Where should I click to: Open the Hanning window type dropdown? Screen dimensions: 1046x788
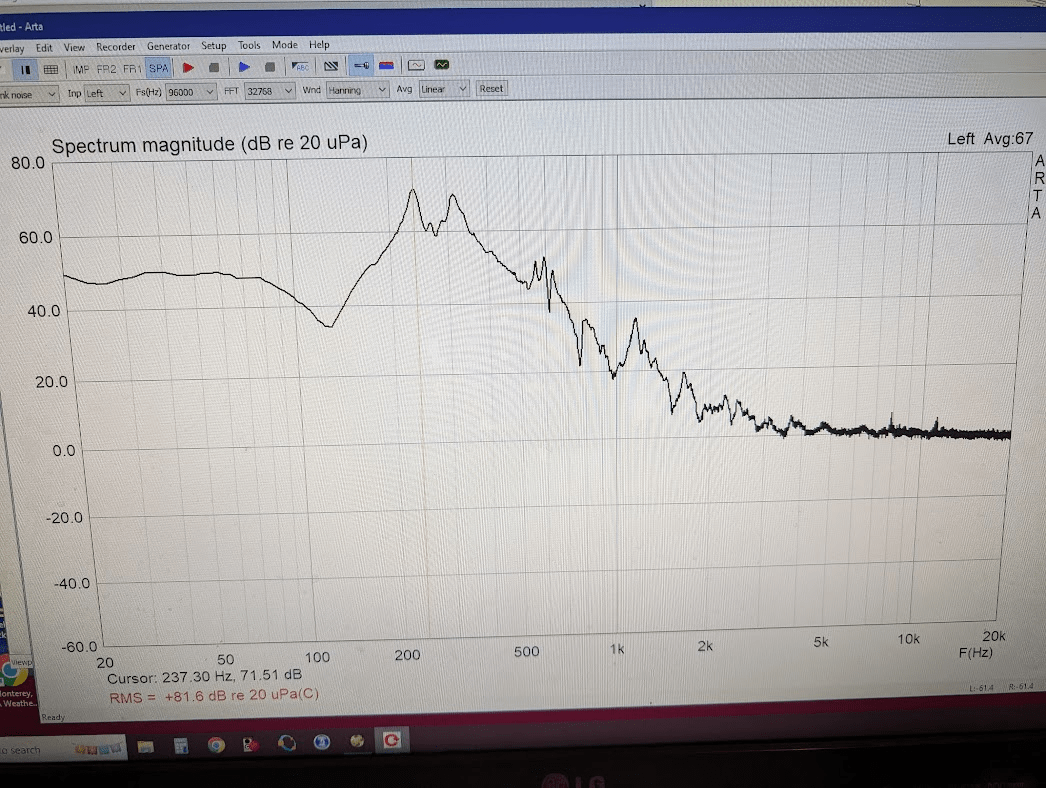click(x=357, y=90)
